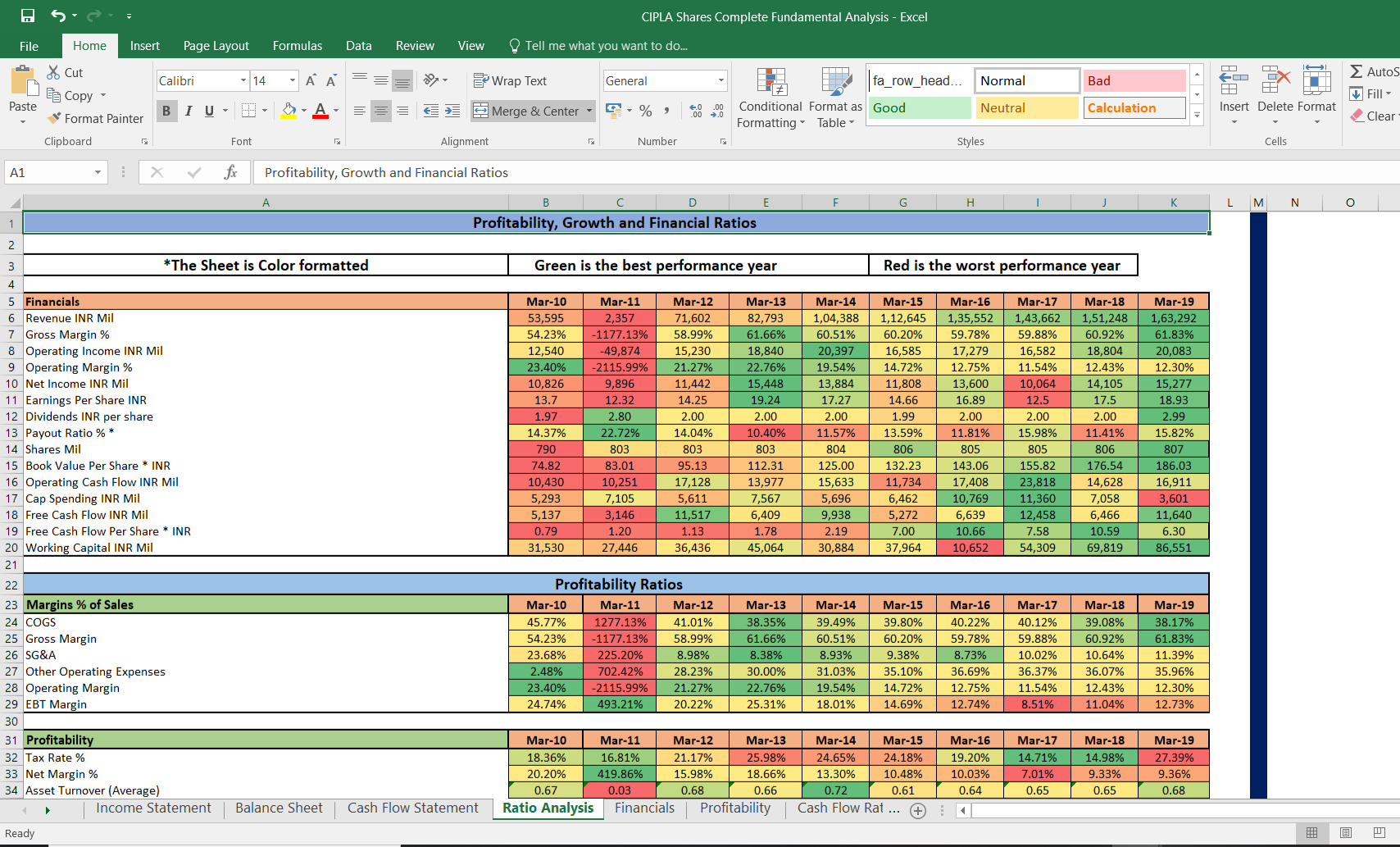
Task: Open Conditional Formatting options
Action: pos(770,100)
